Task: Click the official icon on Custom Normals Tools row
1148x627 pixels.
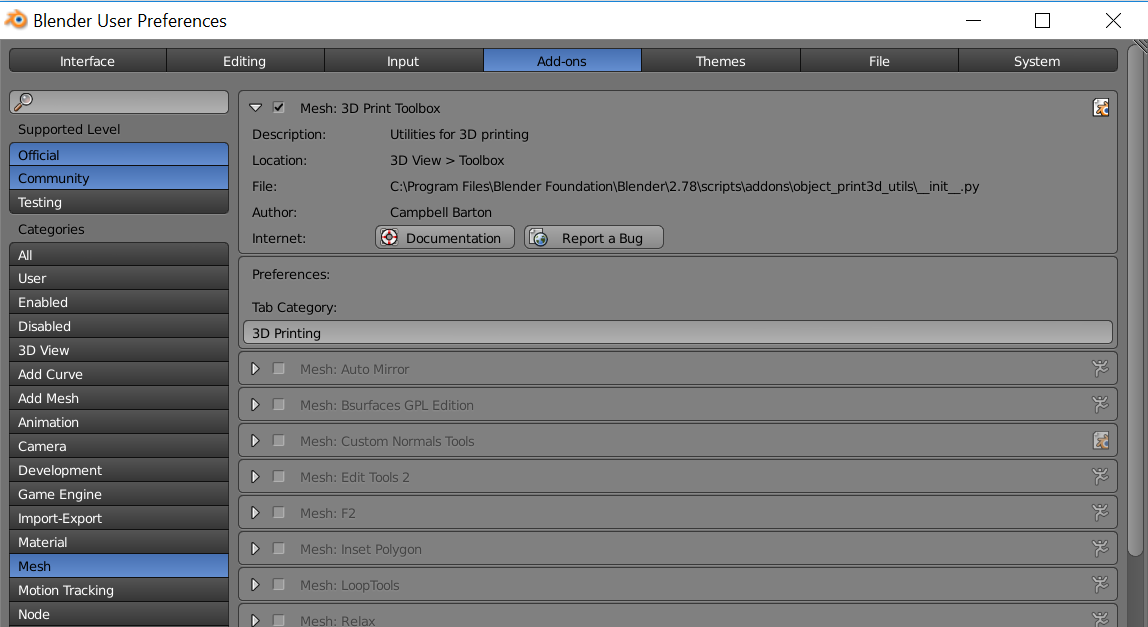Action: click(x=1100, y=440)
